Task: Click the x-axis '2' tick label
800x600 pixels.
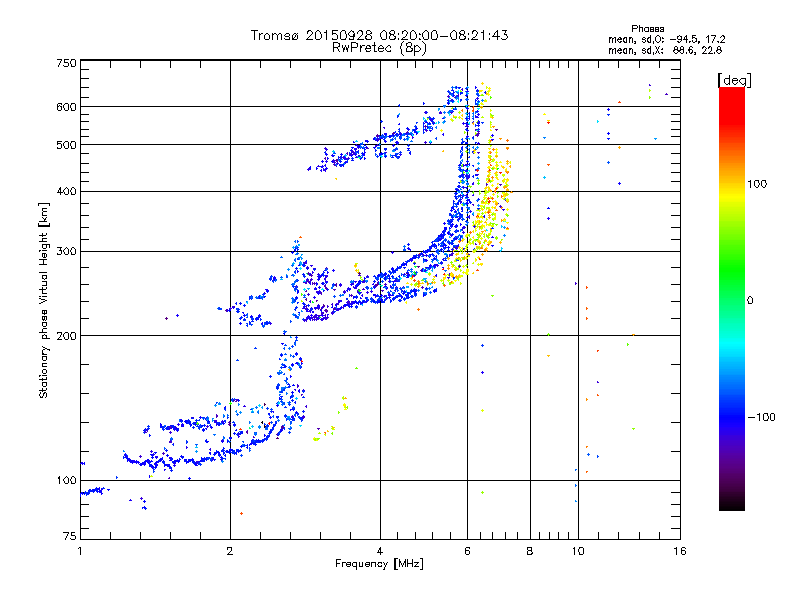Action: (x=230, y=551)
